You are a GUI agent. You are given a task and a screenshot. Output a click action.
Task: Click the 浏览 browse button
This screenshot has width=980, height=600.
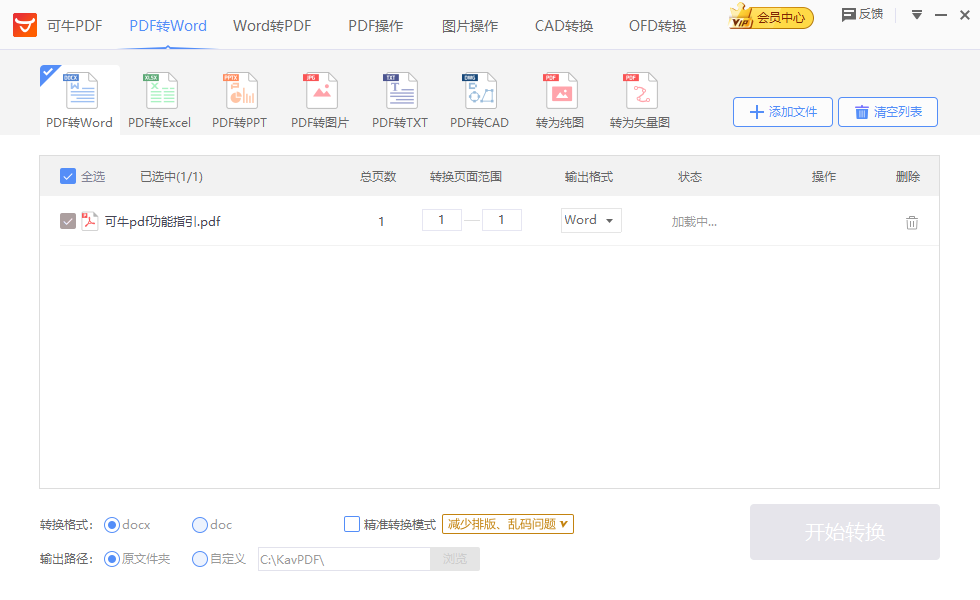[x=455, y=559]
